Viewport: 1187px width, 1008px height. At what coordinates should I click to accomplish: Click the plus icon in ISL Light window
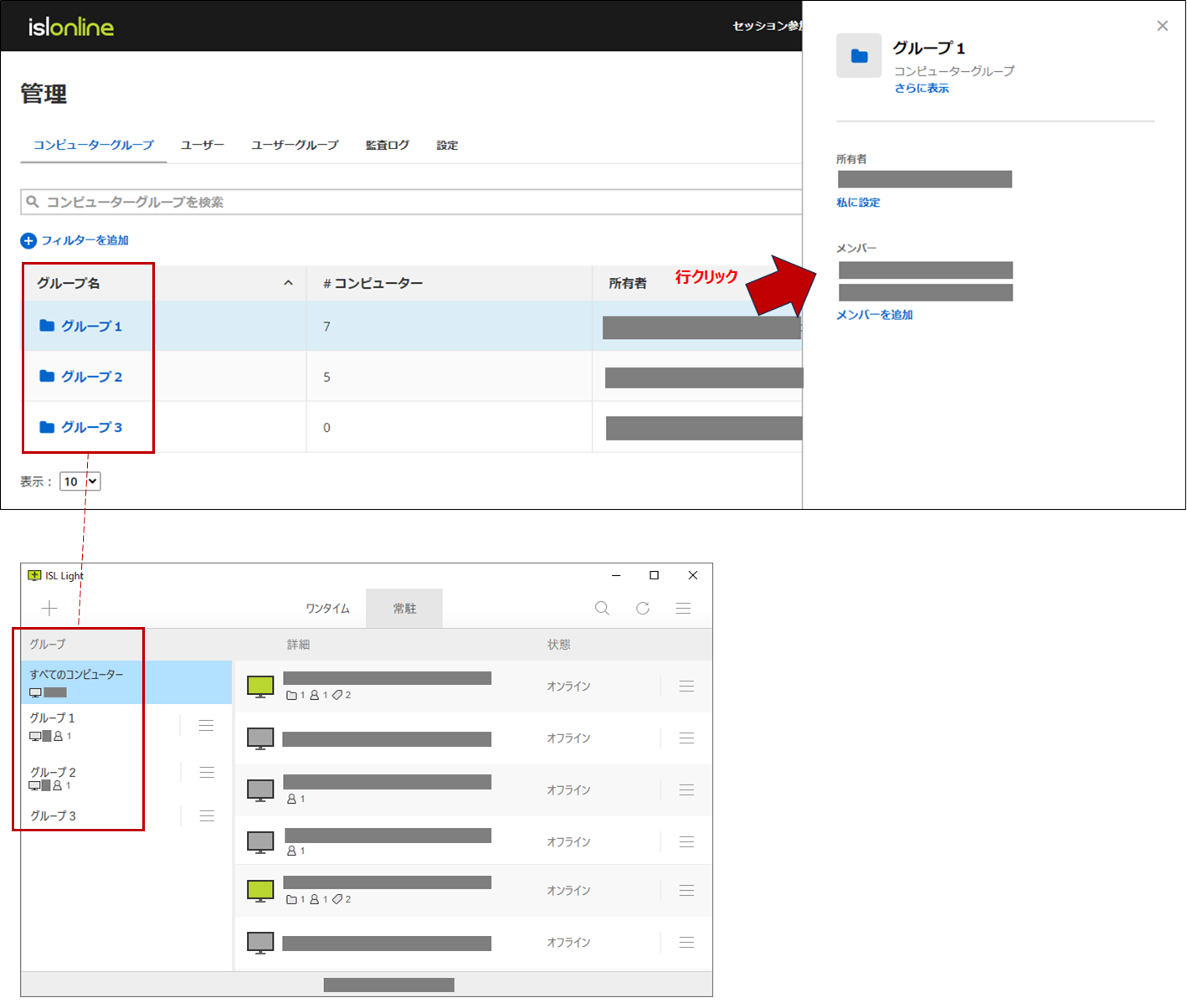[x=49, y=609]
